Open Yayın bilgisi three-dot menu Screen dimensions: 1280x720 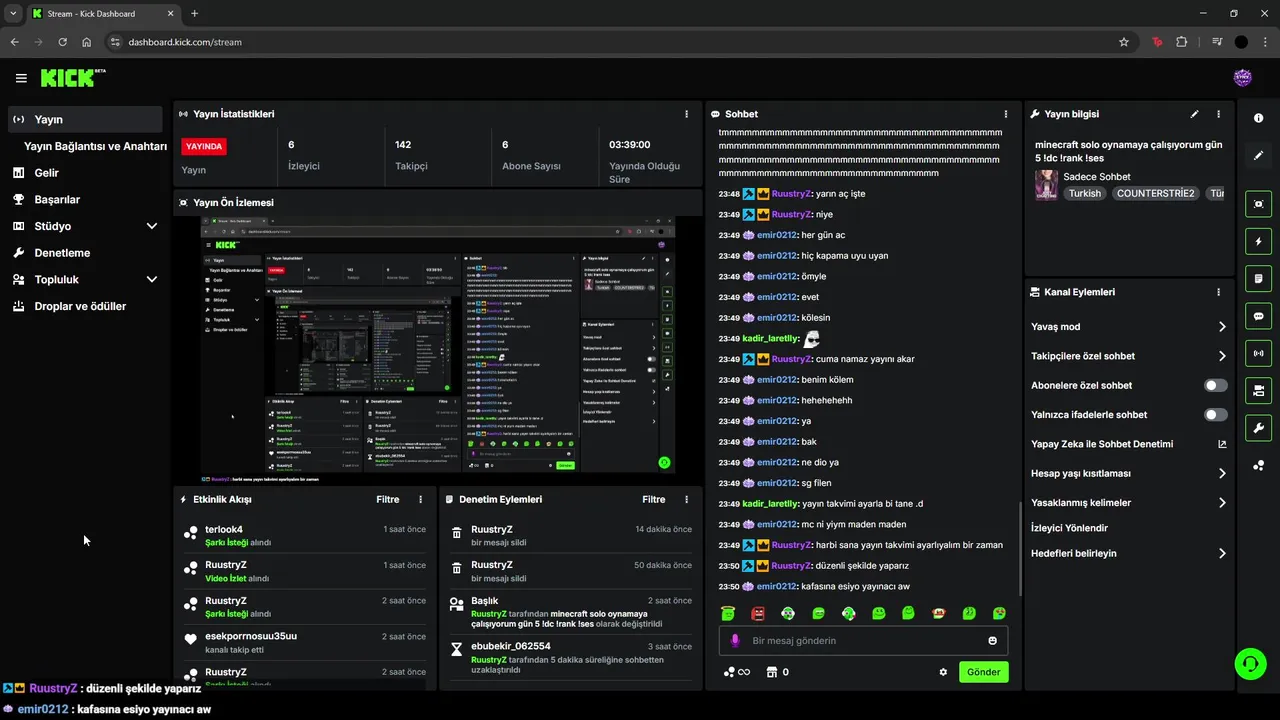[1218, 114]
